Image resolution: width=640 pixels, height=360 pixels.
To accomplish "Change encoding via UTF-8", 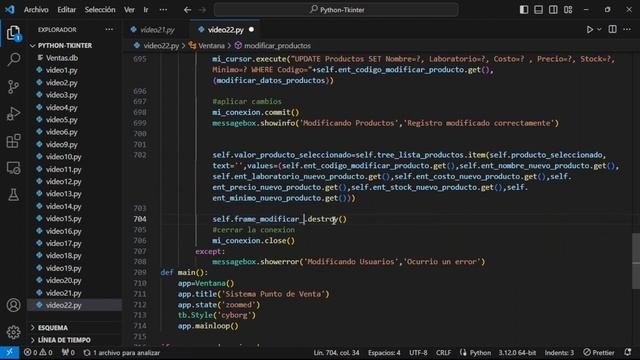I will pos(418,353).
